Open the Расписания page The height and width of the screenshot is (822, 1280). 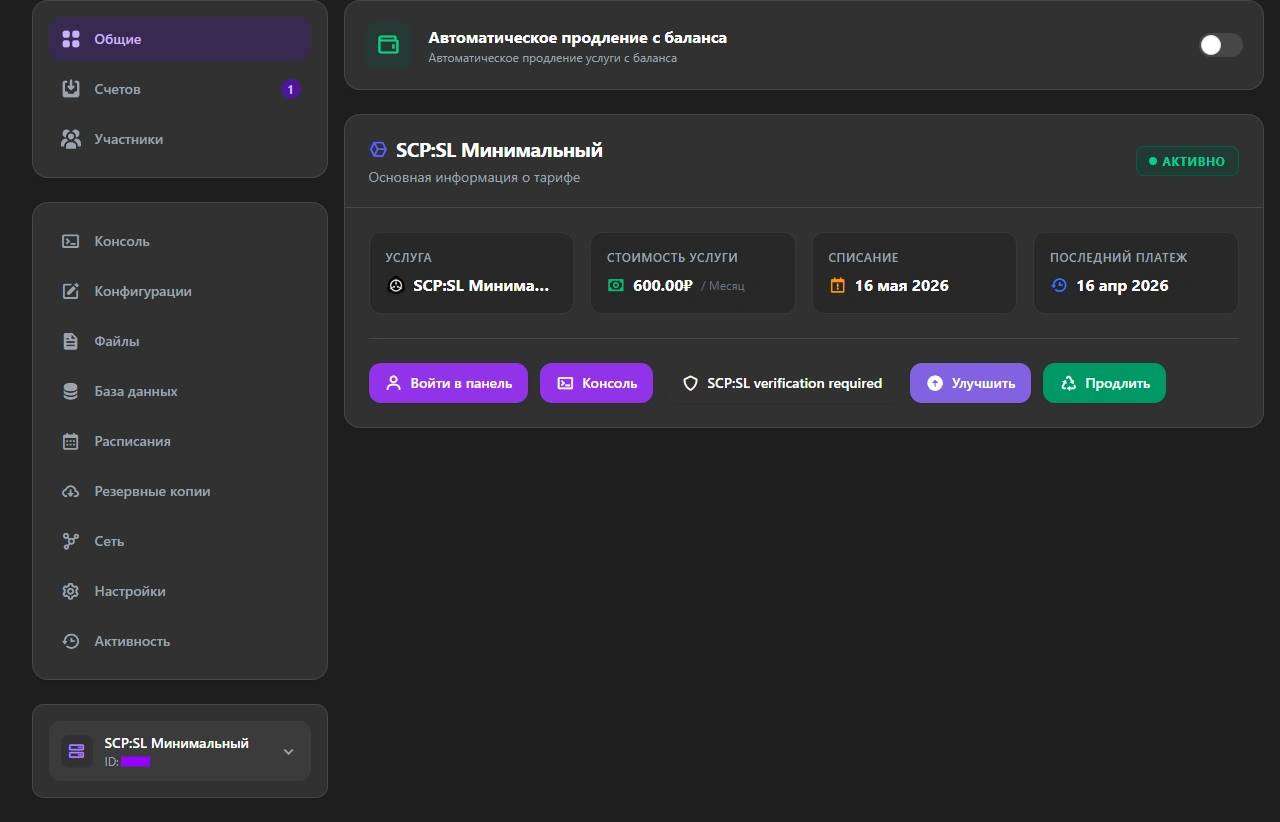(180, 441)
